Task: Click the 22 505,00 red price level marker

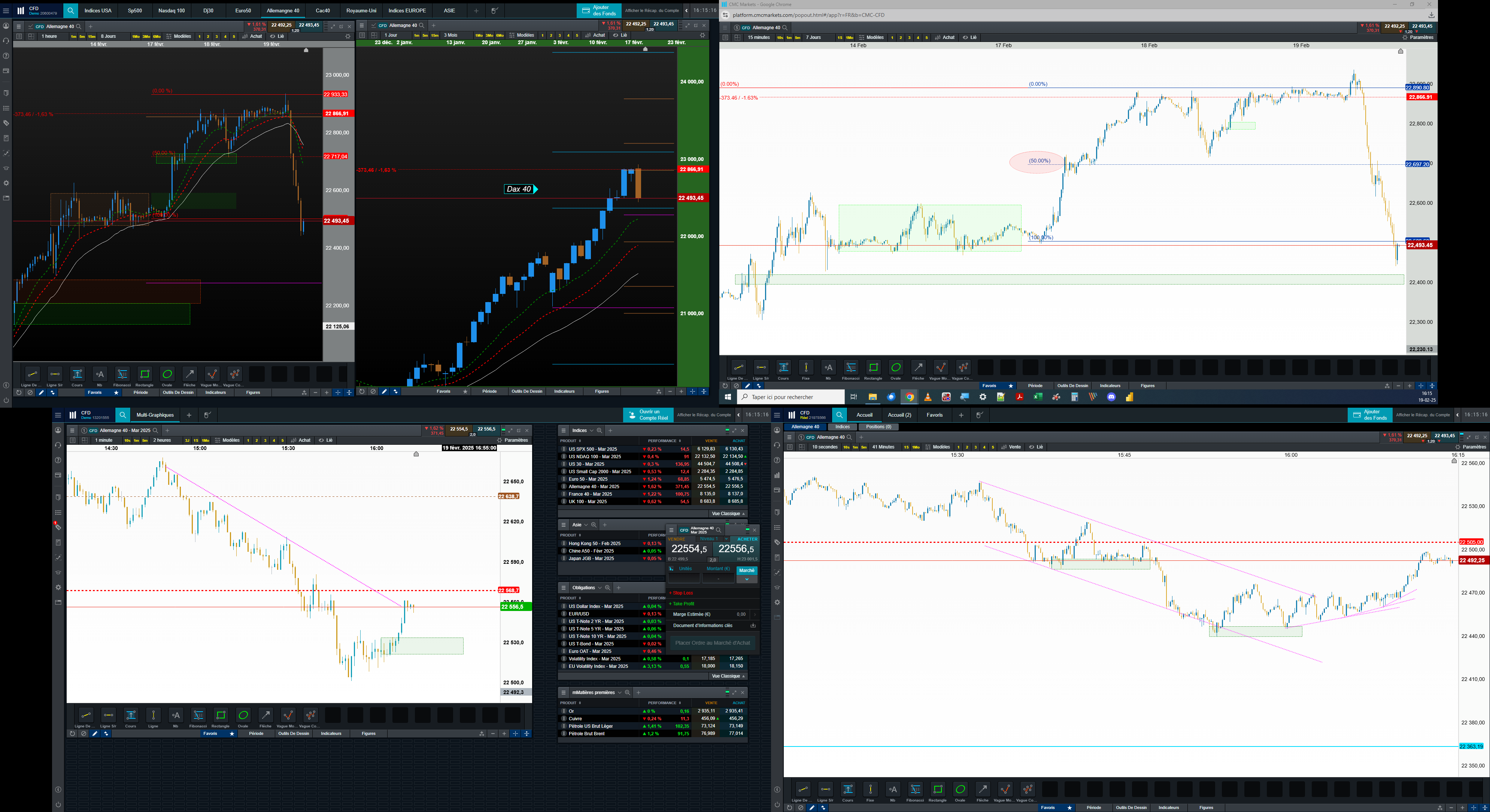Action: [x=1471, y=542]
